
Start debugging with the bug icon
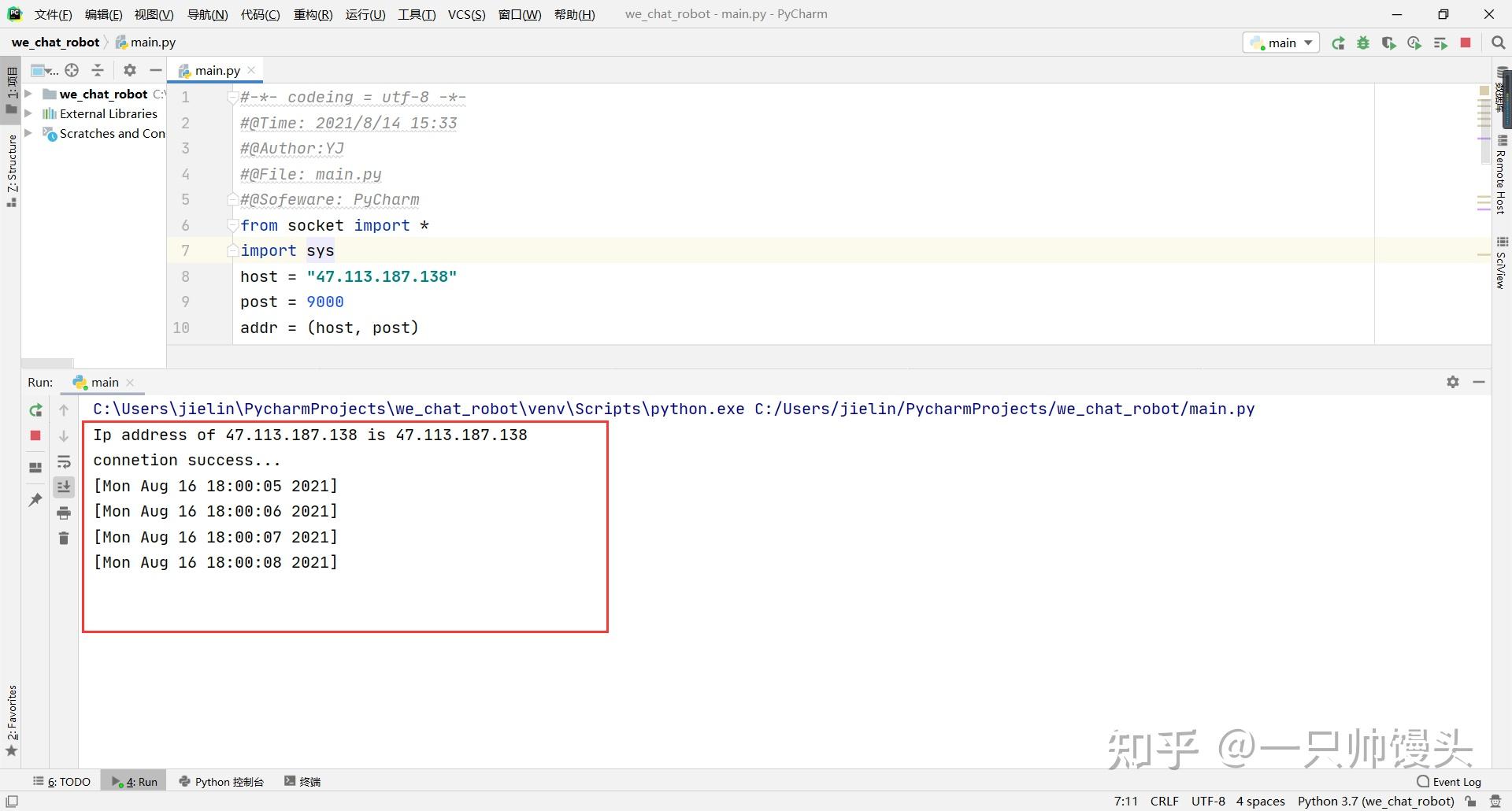pos(1363,43)
